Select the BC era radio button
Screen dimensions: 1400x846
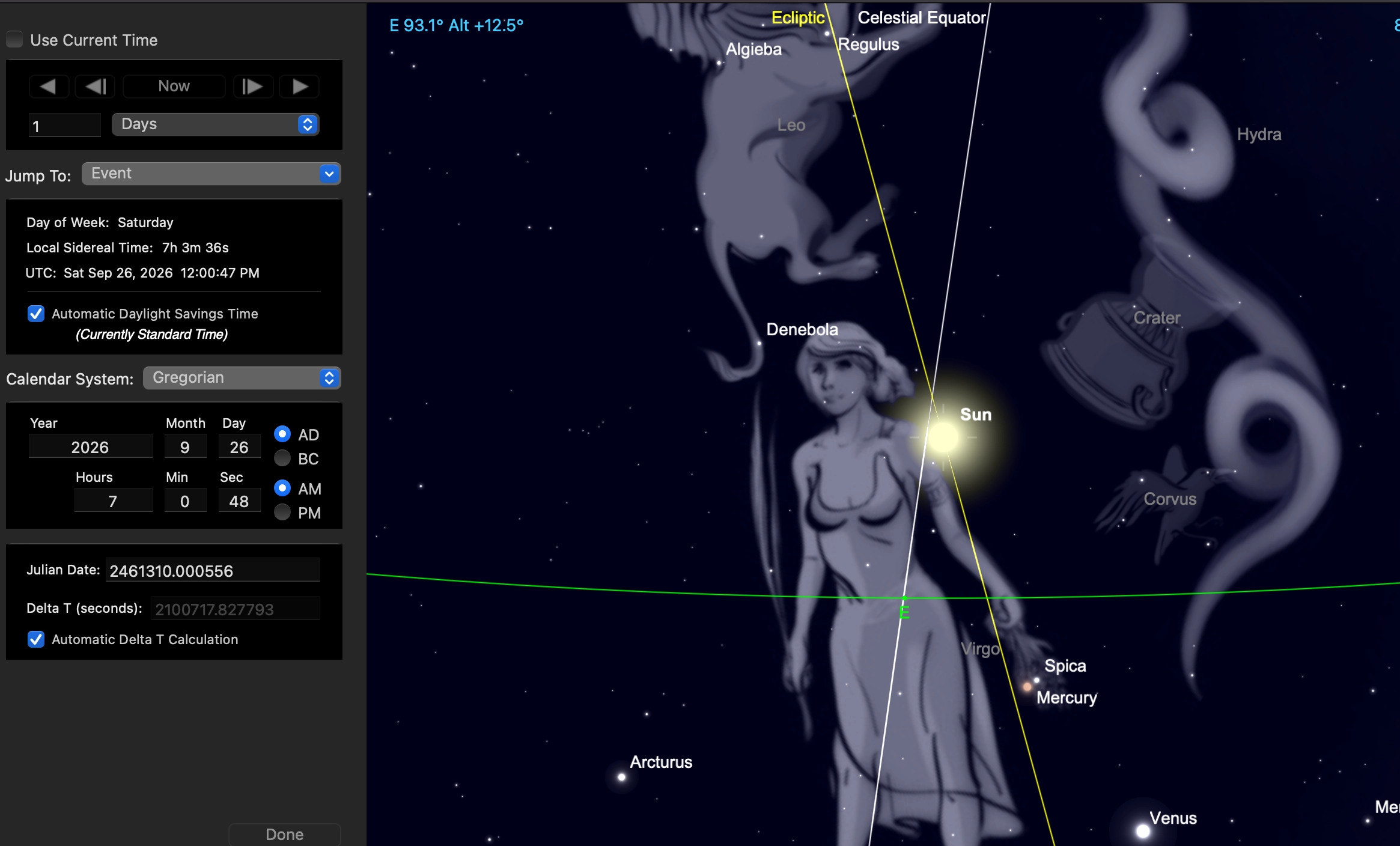click(282, 458)
